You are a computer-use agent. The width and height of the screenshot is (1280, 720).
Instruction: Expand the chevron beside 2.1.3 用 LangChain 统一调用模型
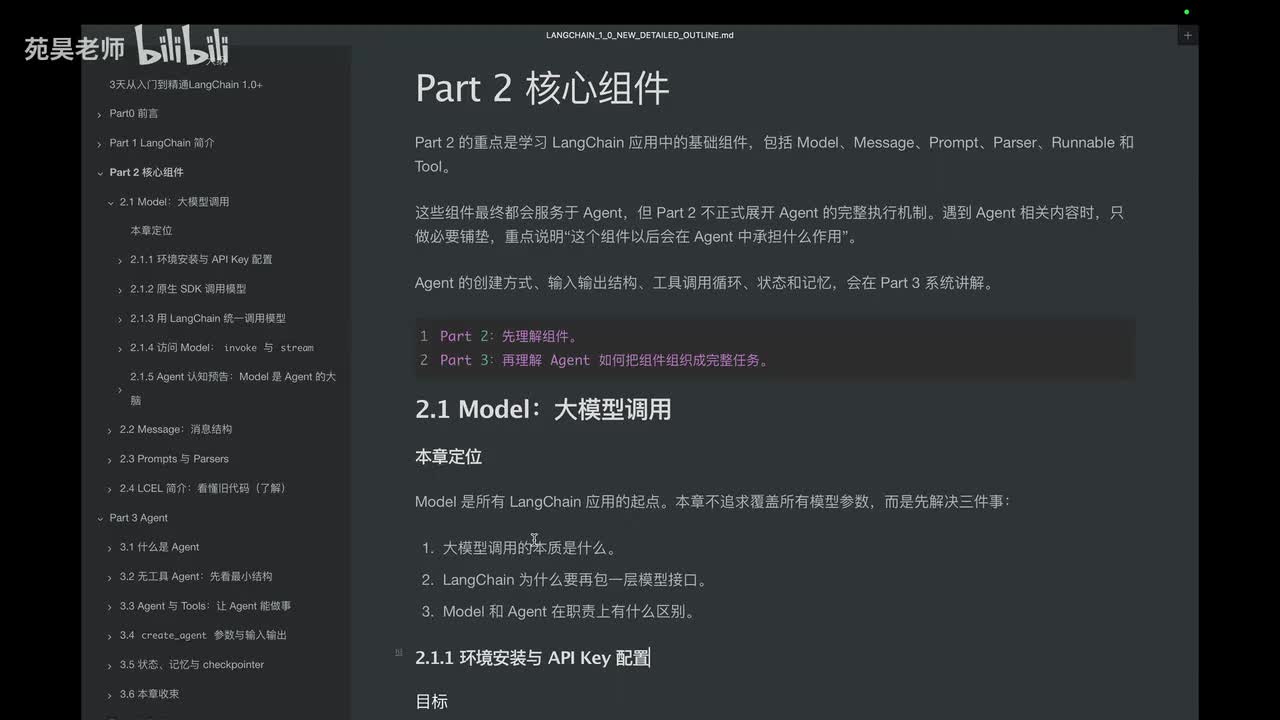[120, 319]
